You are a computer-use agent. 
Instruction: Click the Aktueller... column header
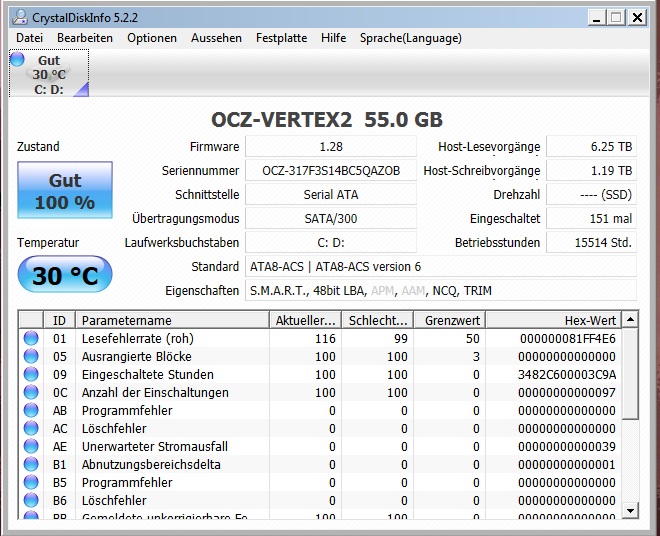[306, 320]
